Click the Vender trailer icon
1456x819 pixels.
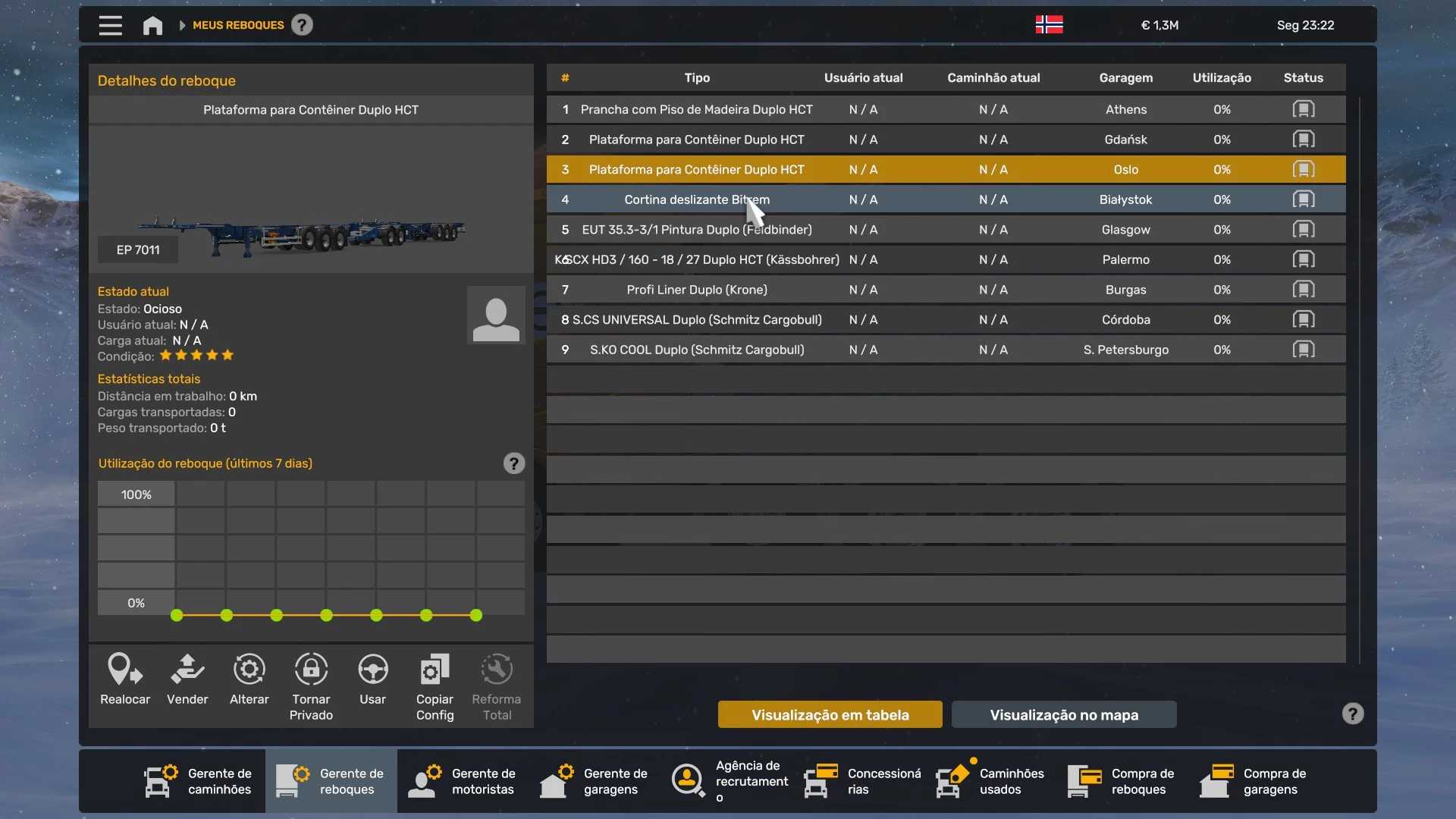click(x=187, y=670)
